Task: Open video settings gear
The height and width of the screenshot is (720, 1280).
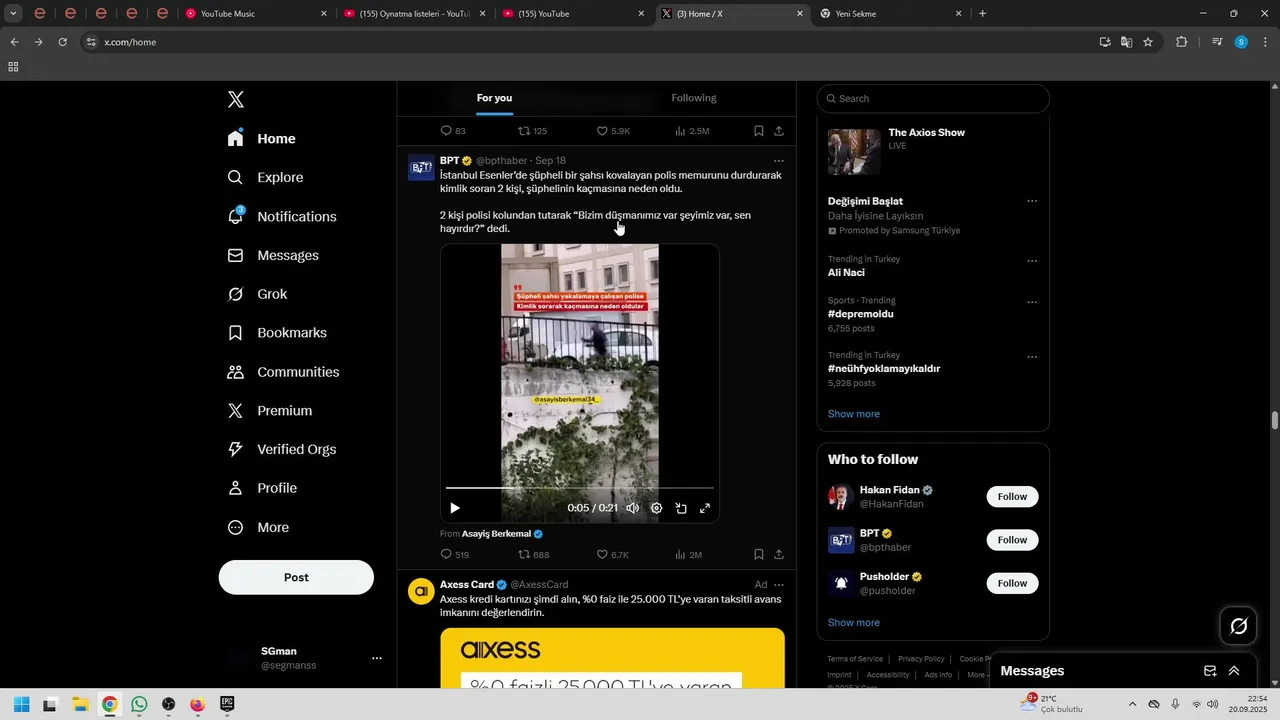Action: click(656, 508)
